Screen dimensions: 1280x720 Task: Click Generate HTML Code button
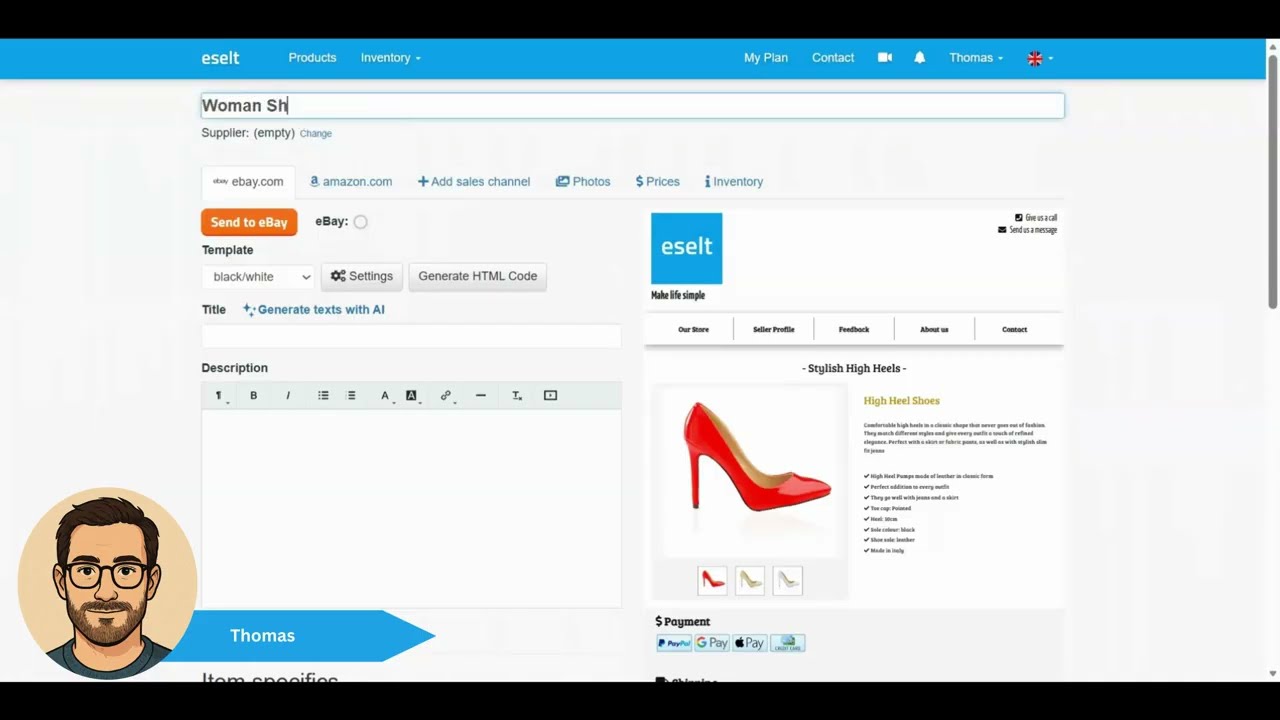[x=478, y=277]
